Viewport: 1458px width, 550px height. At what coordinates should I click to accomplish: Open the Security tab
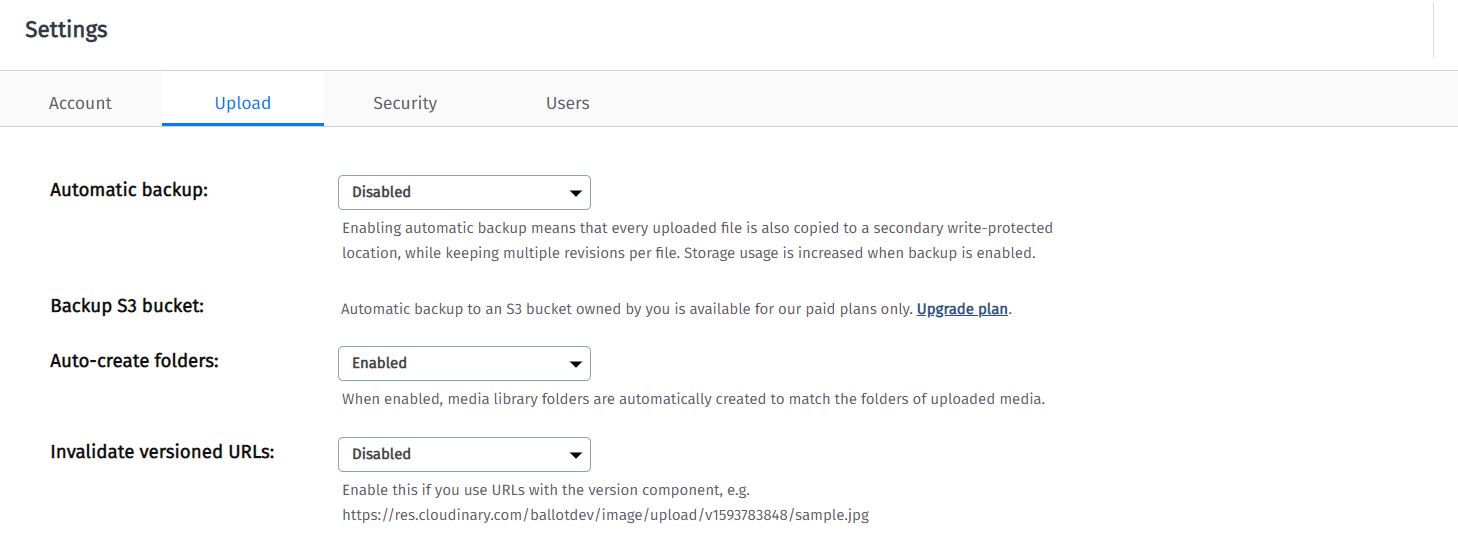pyautogui.click(x=405, y=103)
